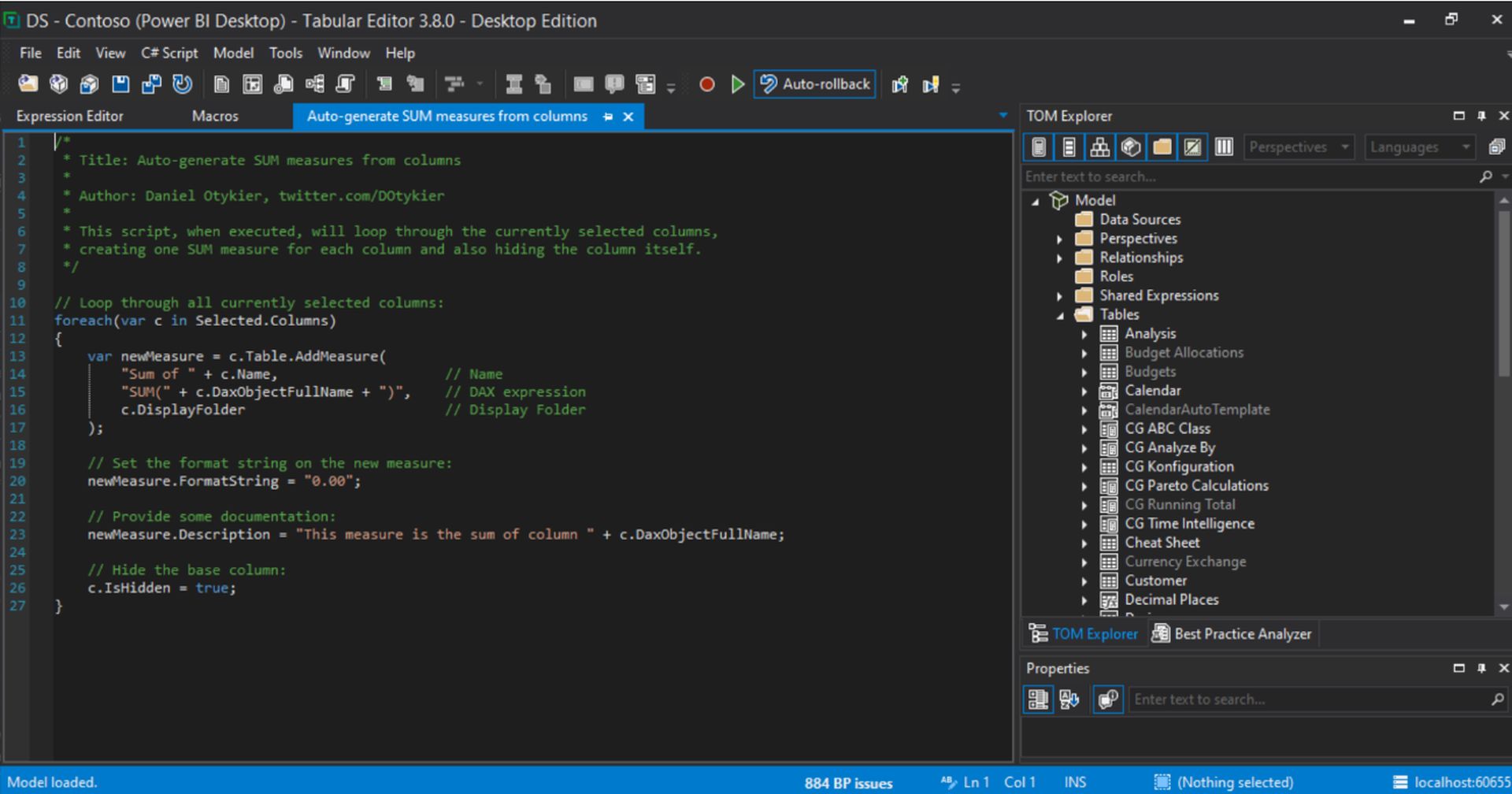Expand the Customer table node

(x=1084, y=581)
